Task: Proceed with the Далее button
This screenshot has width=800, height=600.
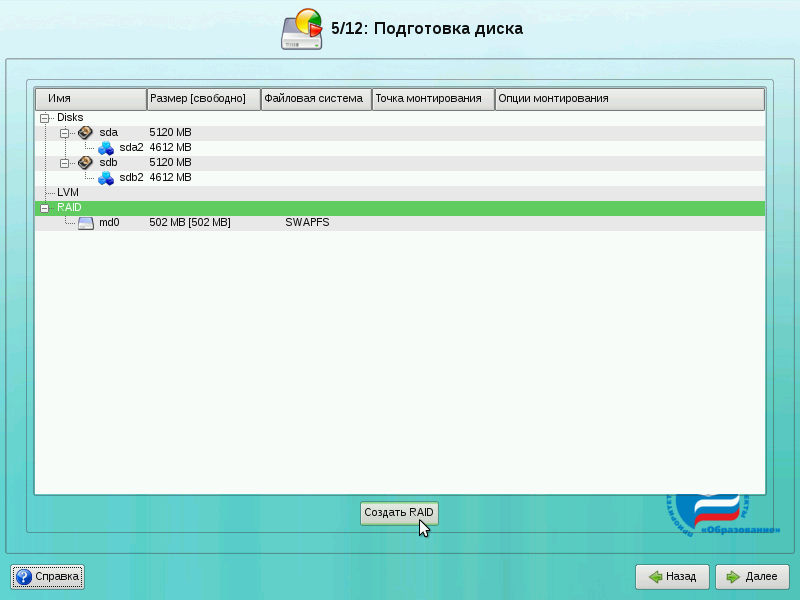Action: click(752, 577)
